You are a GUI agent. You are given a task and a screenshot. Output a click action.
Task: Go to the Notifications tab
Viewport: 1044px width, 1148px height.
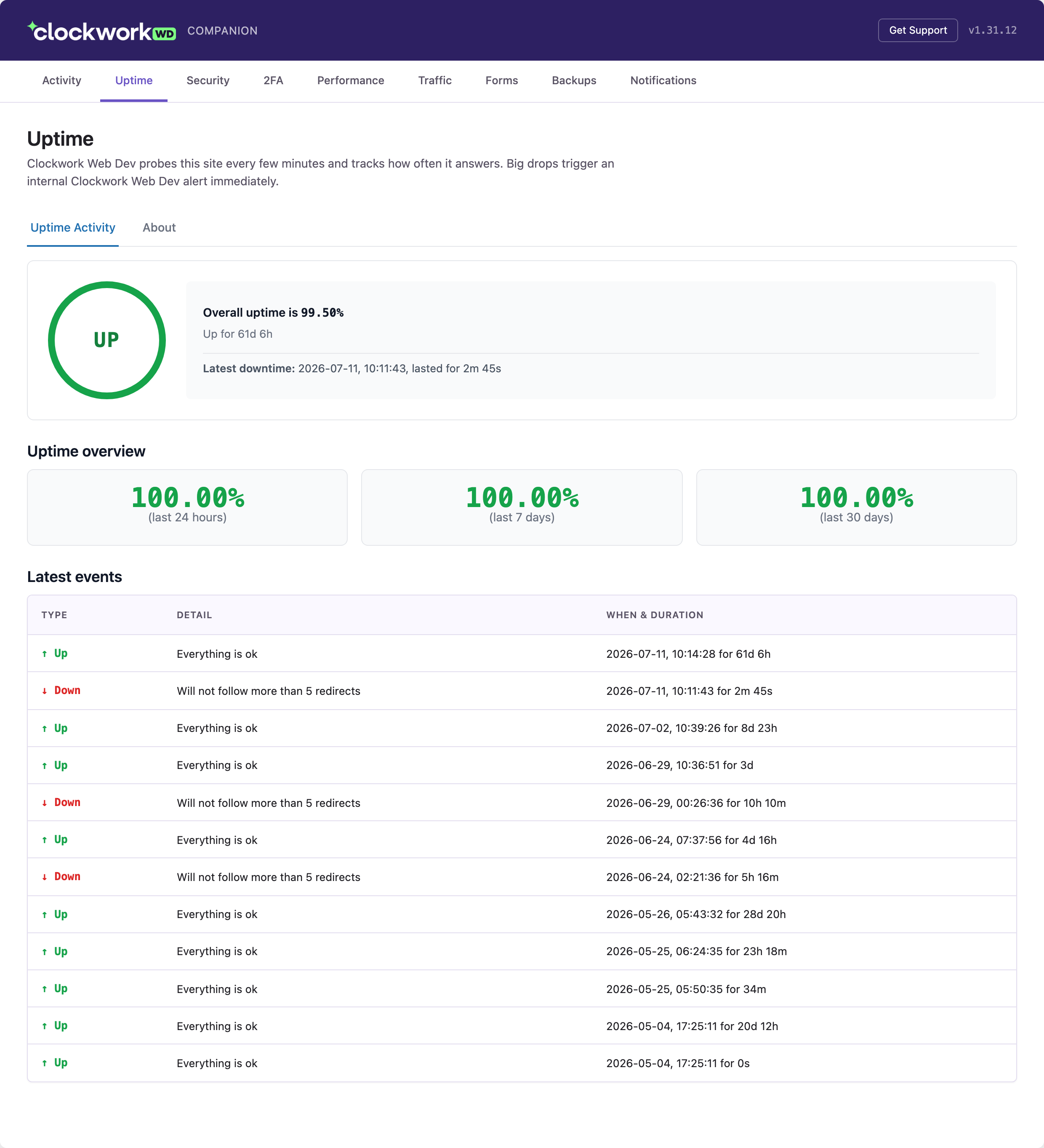(663, 80)
